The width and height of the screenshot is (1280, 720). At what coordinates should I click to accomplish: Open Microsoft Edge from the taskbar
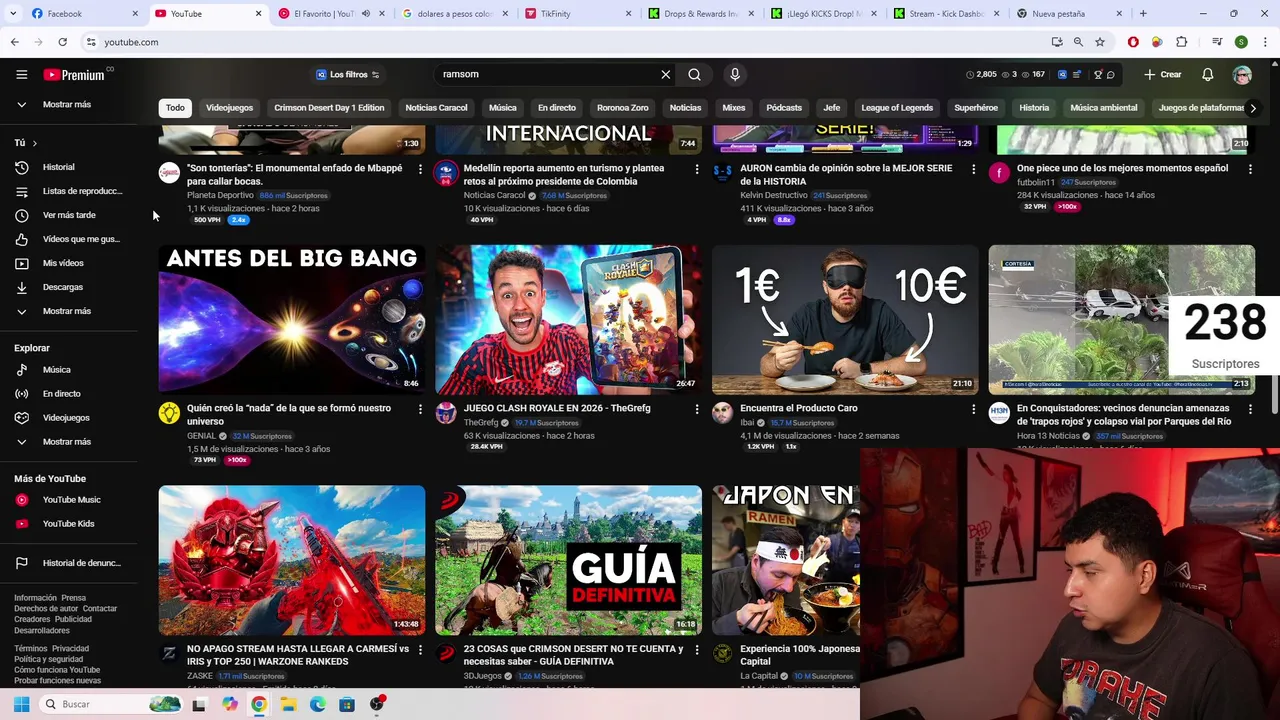tap(318, 704)
